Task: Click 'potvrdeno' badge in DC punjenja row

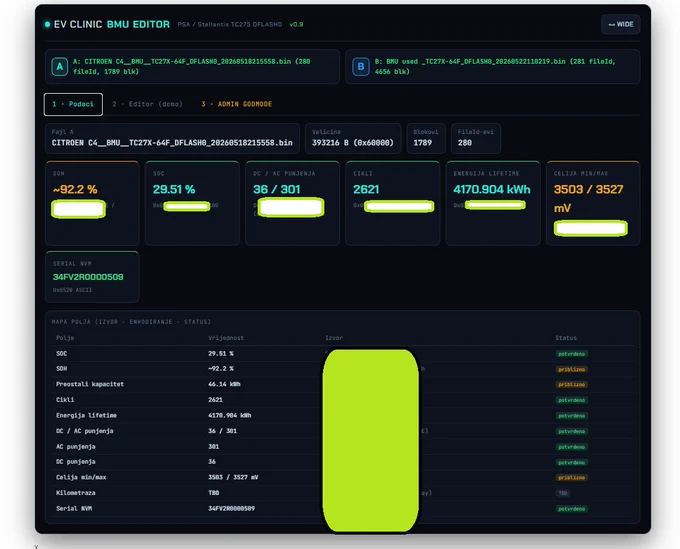Action: [x=572, y=463]
